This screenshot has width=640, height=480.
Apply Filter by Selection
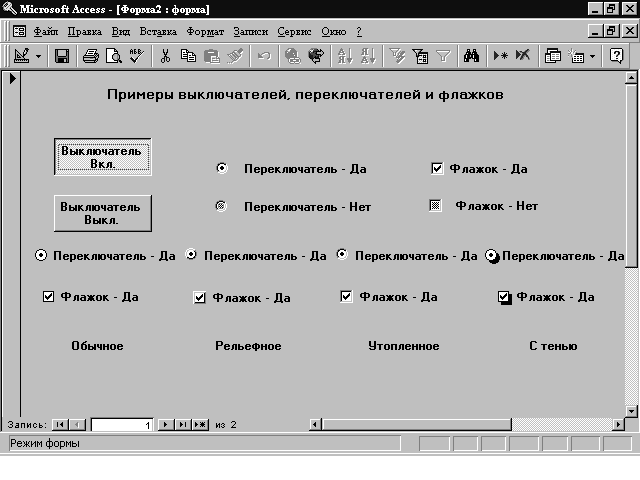pos(397,56)
